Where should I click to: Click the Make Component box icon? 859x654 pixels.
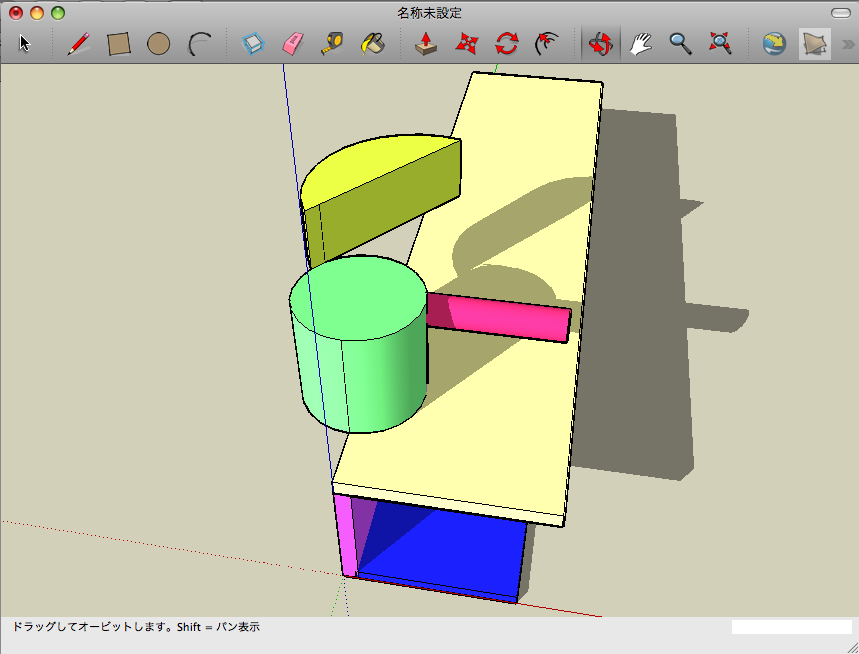pos(253,44)
